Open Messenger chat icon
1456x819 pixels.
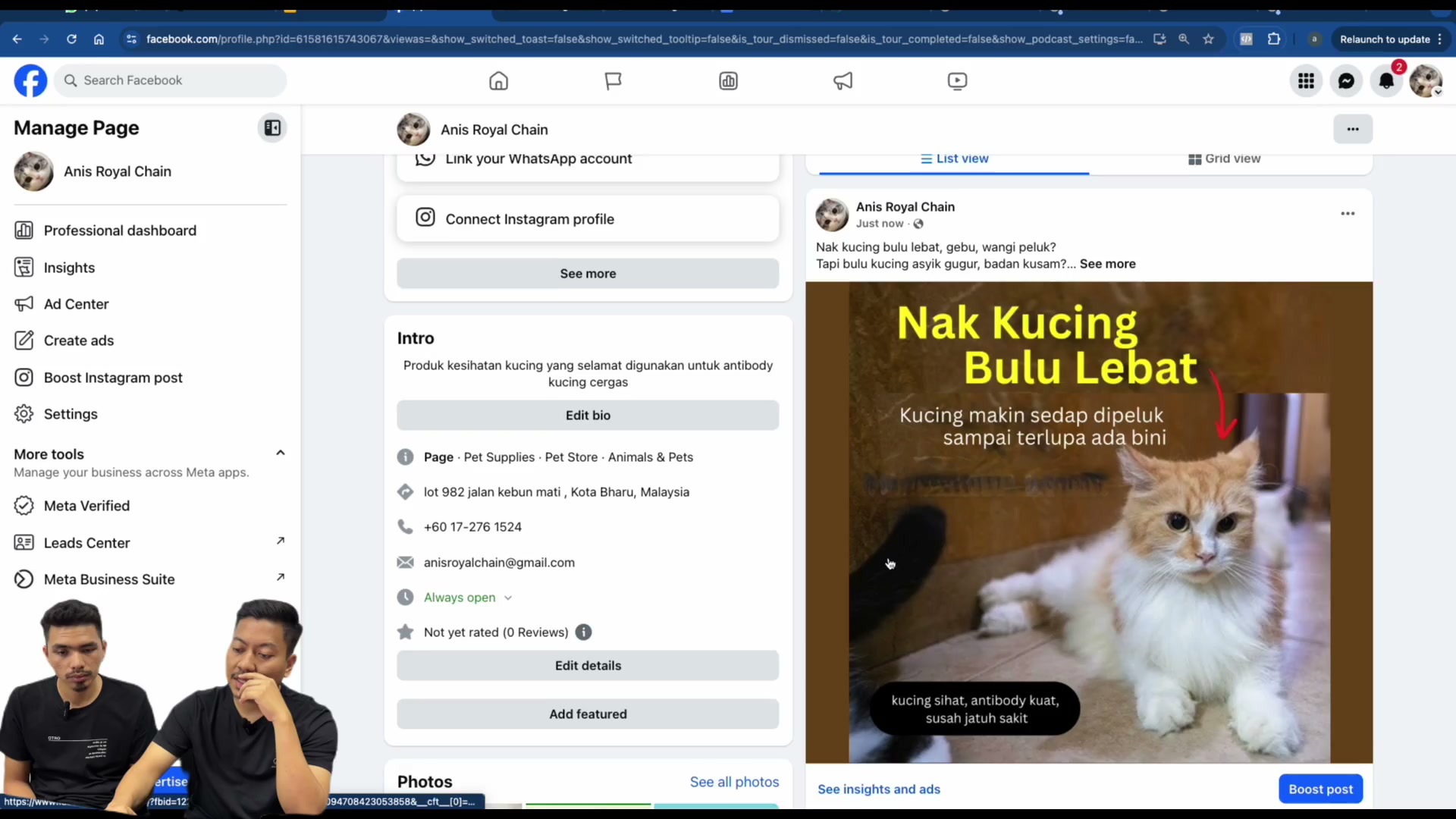pyautogui.click(x=1346, y=80)
